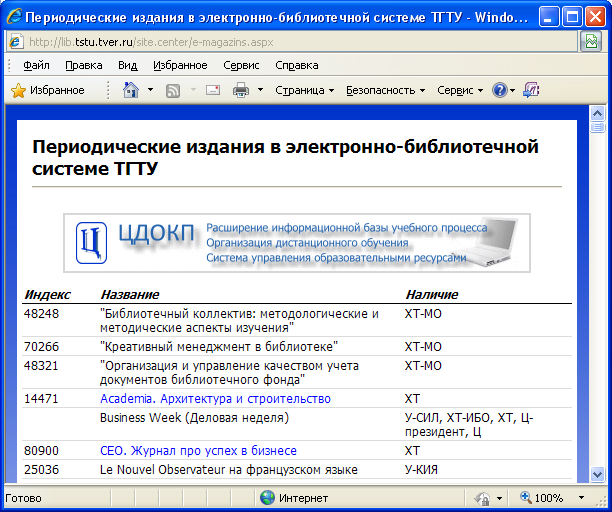Click the Индекс column header
This screenshot has width=612, height=512.
click(x=47, y=295)
